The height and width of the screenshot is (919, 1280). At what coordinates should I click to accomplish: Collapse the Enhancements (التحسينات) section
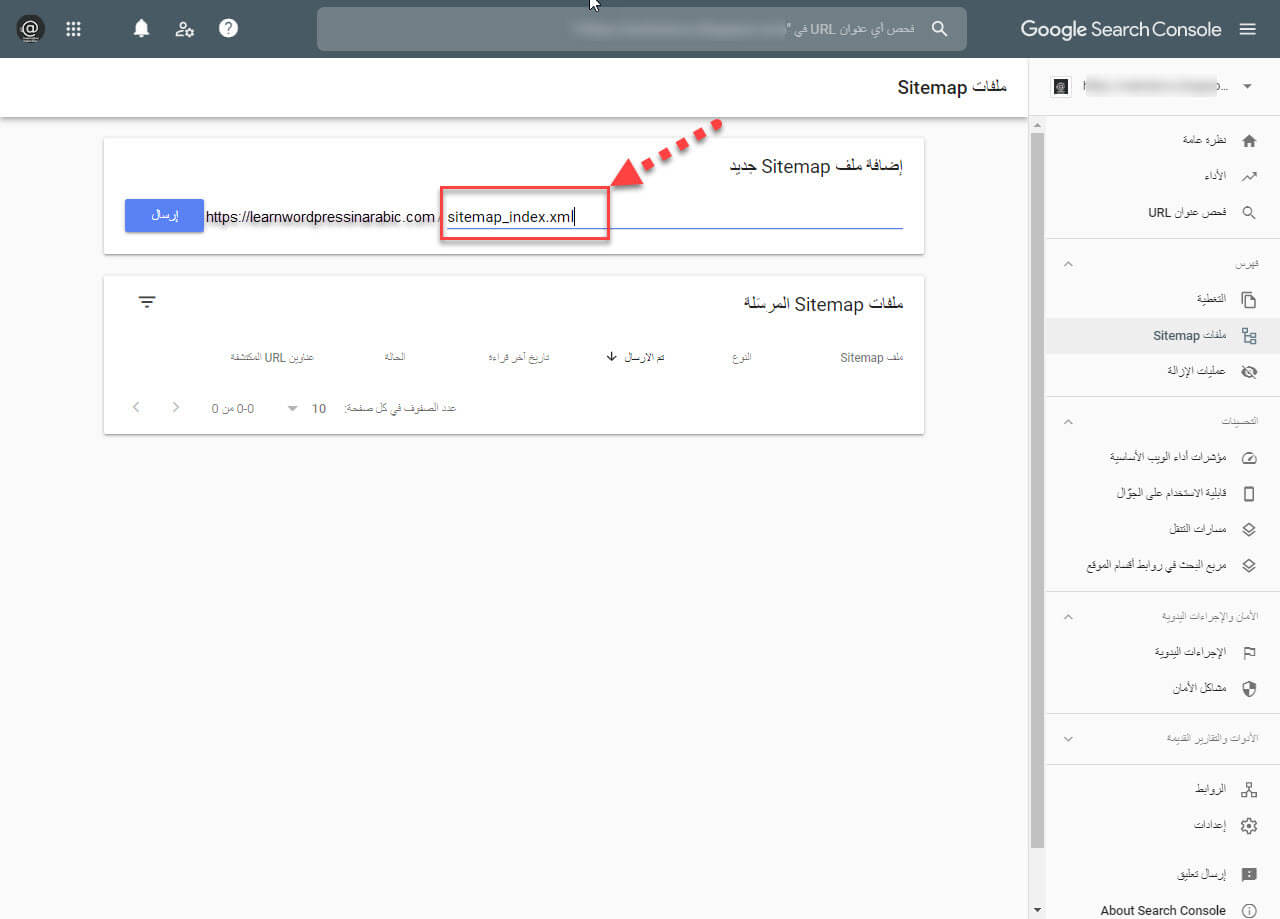pyautogui.click(x=1068, y=422)
